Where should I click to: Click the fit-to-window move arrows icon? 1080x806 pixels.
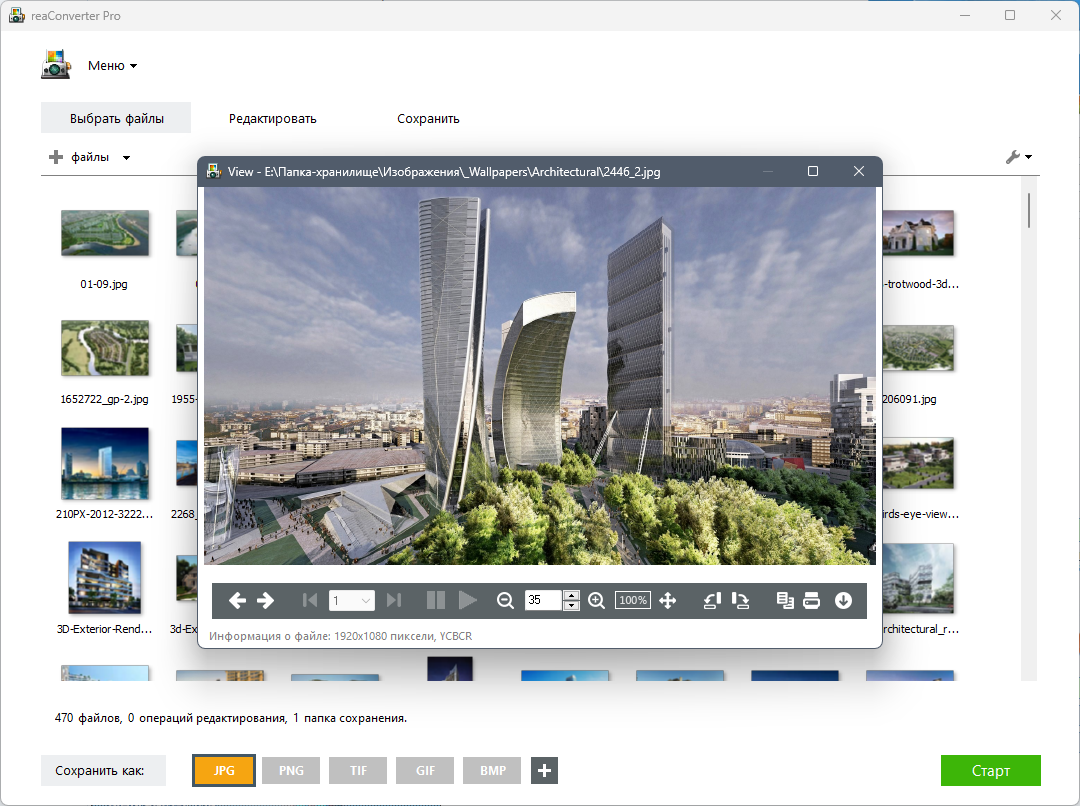[x=667, y=601]
